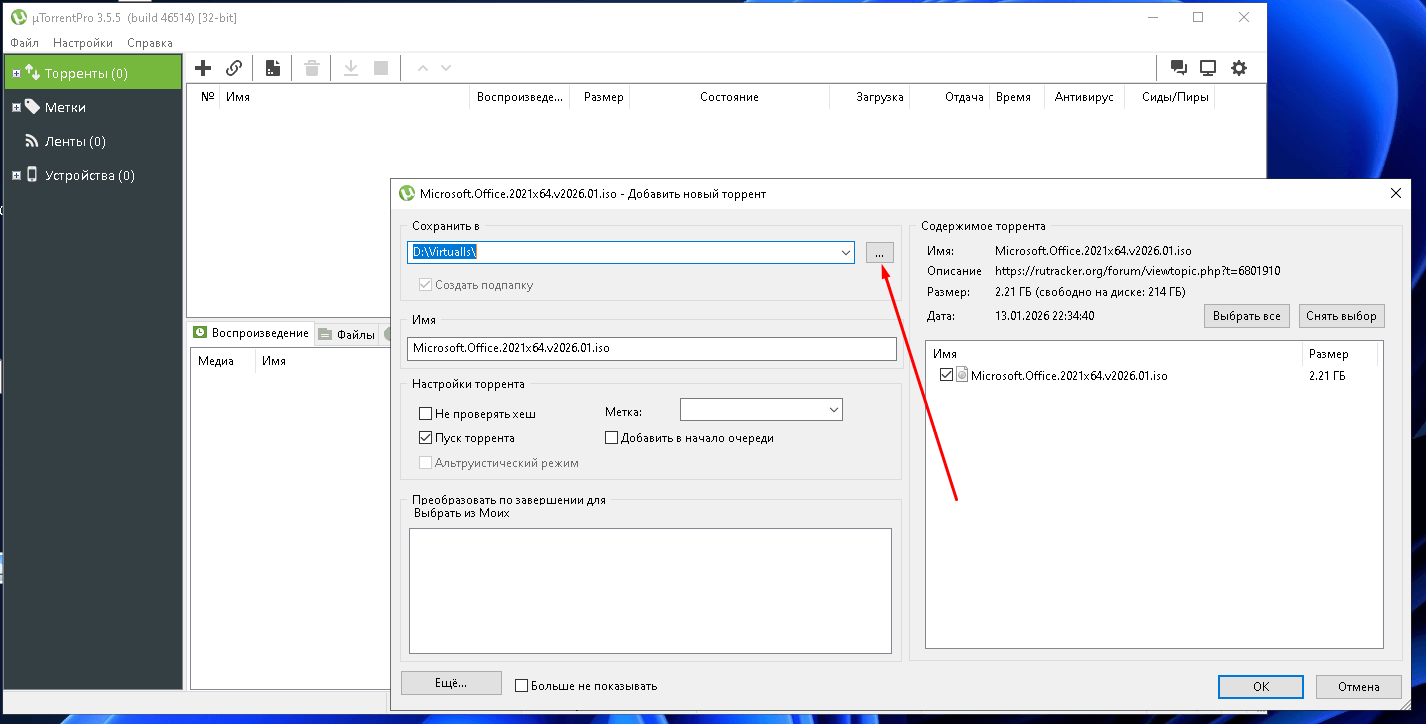Image resolution: width=1426 pixels, height=724 pixels.
Task: Switch to the Воспроизведение tab
Action: pyautogui.click(x=251, y=333)
